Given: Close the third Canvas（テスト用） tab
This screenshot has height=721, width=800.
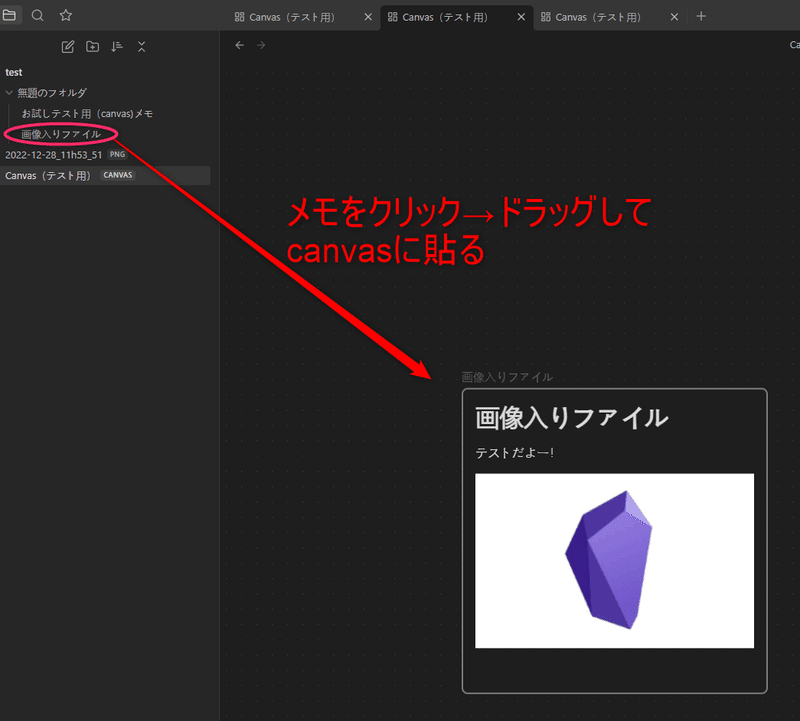Looking at the screenshot, I should (674, 17).
